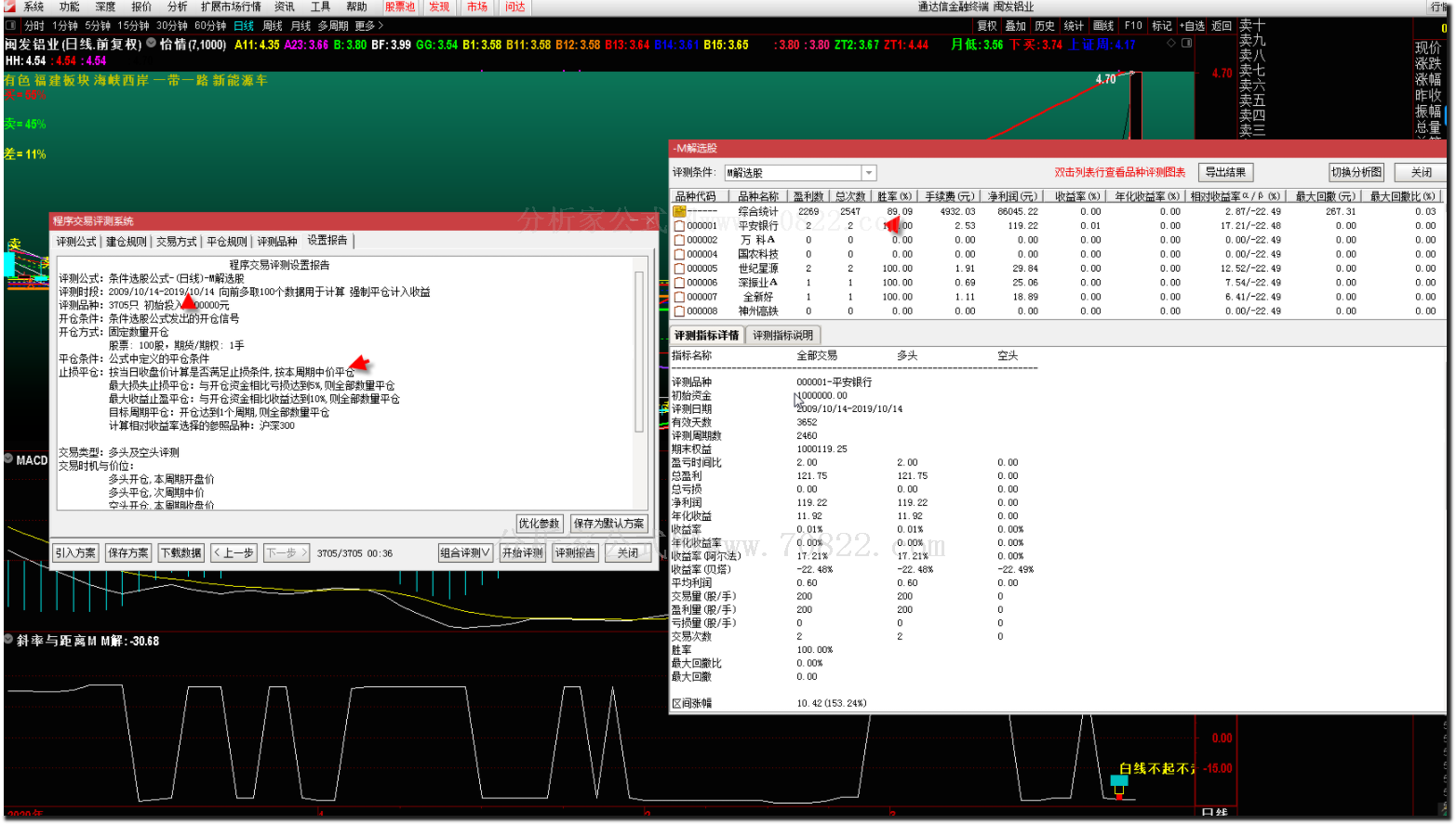This screenshot has width=1456, height=824.
Task: Select the document icon for 000001 平安银行
Action: 679,226
